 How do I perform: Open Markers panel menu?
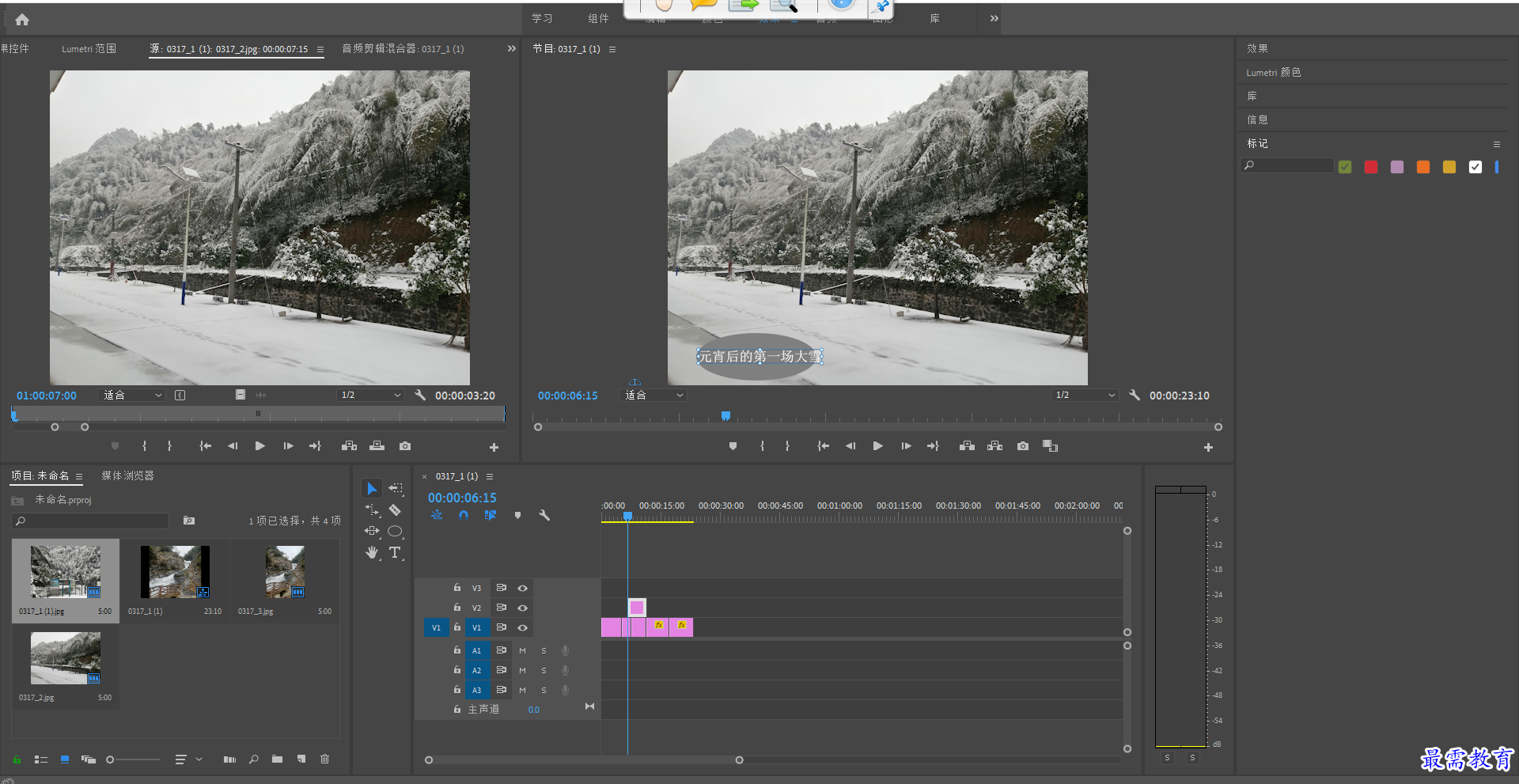pos(1497,144)
